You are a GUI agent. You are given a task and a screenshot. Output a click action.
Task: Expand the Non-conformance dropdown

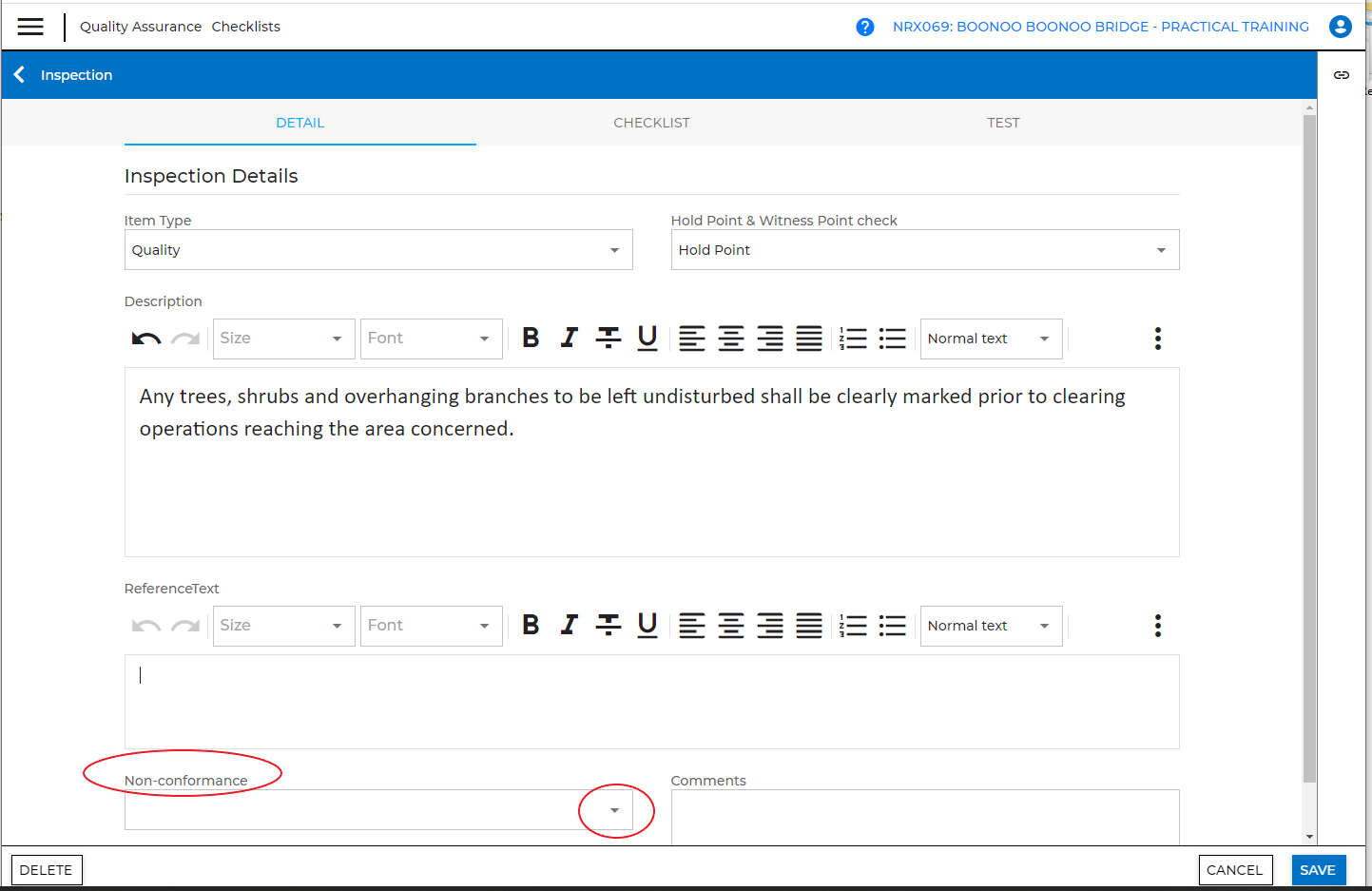[x=614, y=810]
